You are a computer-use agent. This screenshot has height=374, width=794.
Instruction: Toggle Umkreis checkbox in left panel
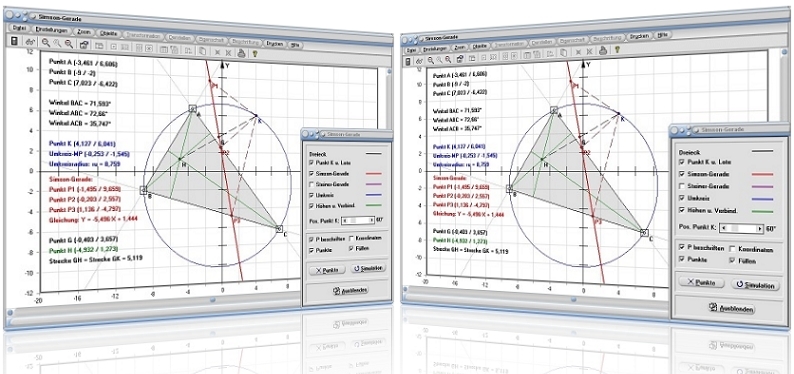(311, 195)
